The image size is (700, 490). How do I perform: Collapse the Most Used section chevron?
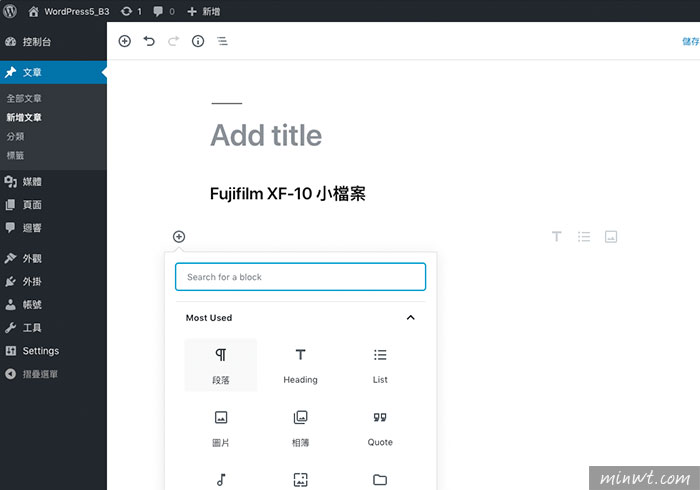[x=411, y=318]
